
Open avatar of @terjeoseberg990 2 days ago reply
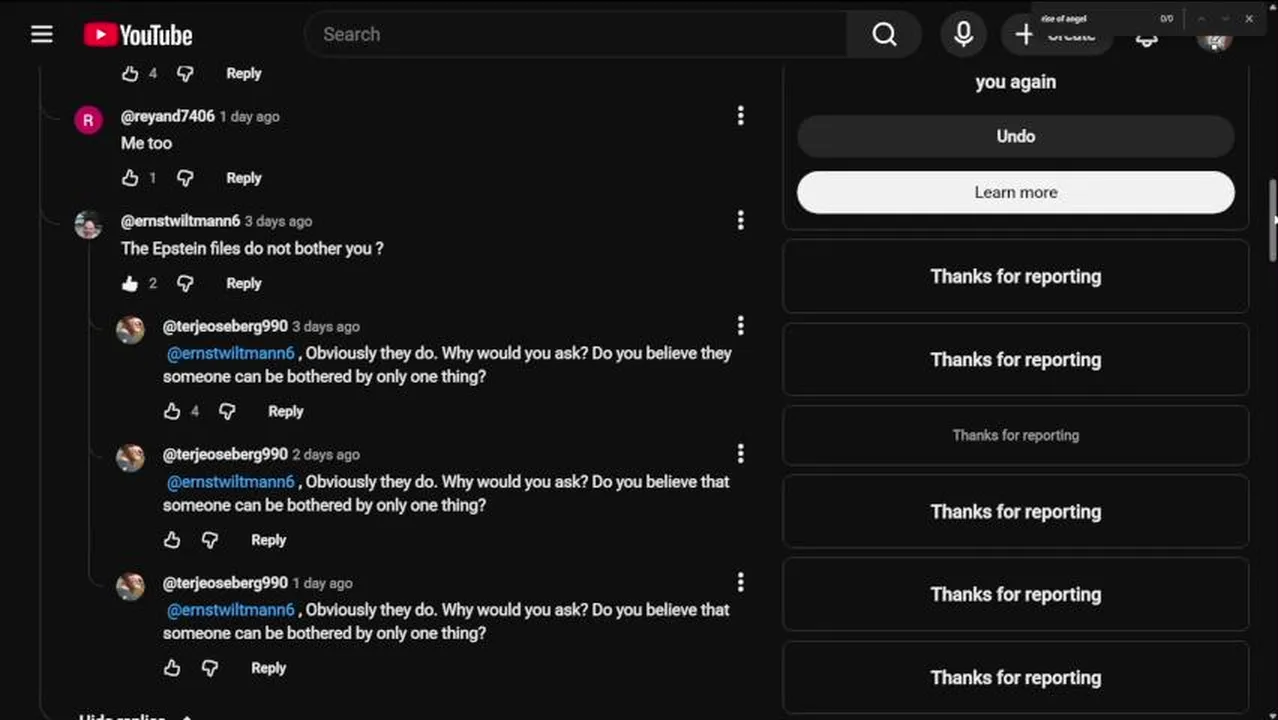point(130,458)
